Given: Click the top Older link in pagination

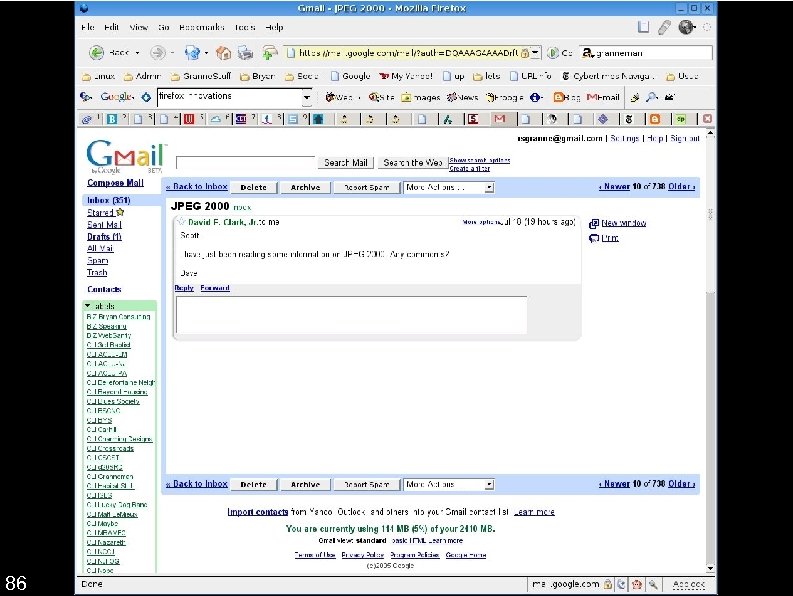Looking at the screenshot, I should click(x=681, y=187).
